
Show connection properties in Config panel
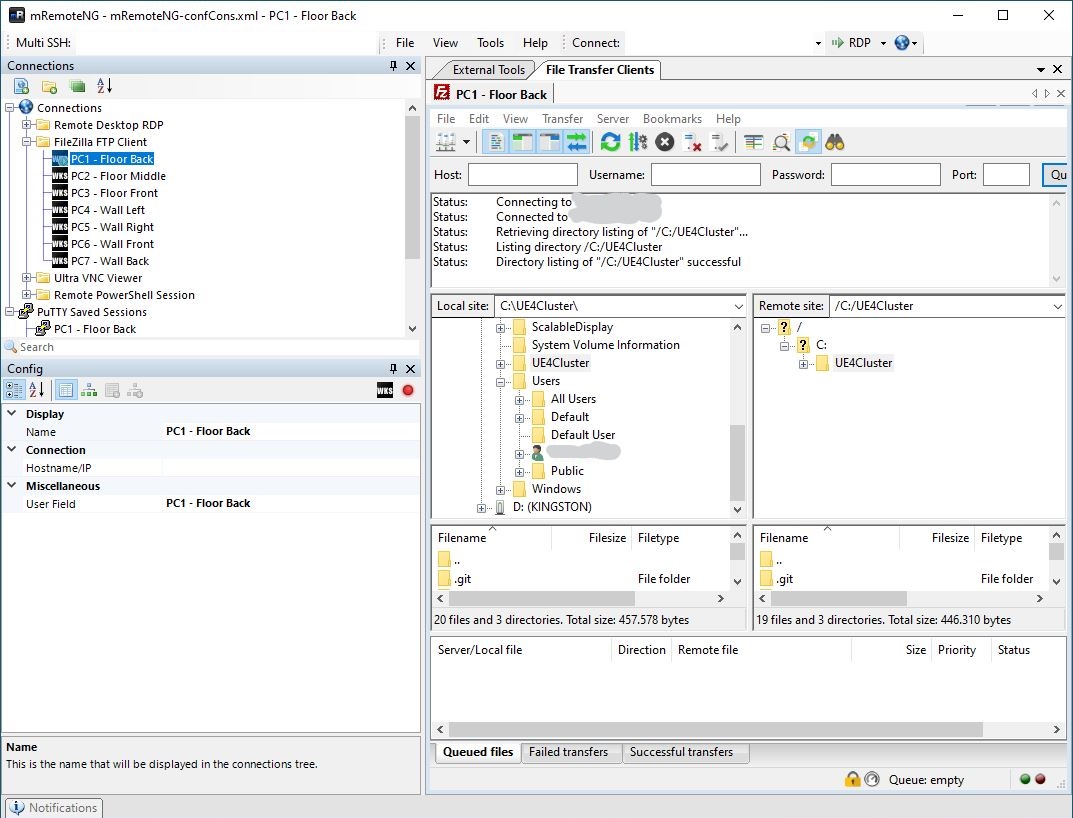click(66, 390)
